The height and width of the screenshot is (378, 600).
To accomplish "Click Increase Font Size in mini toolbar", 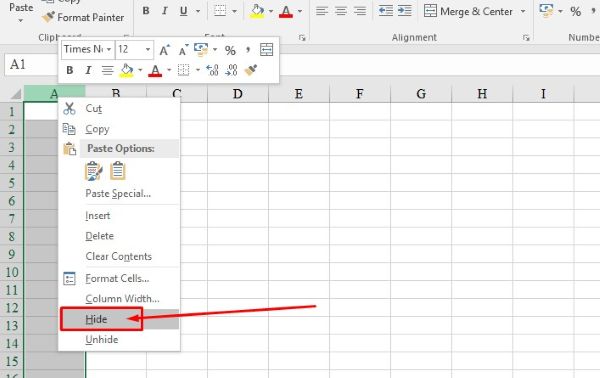I will pyautogui.click(x=164, y=50).
